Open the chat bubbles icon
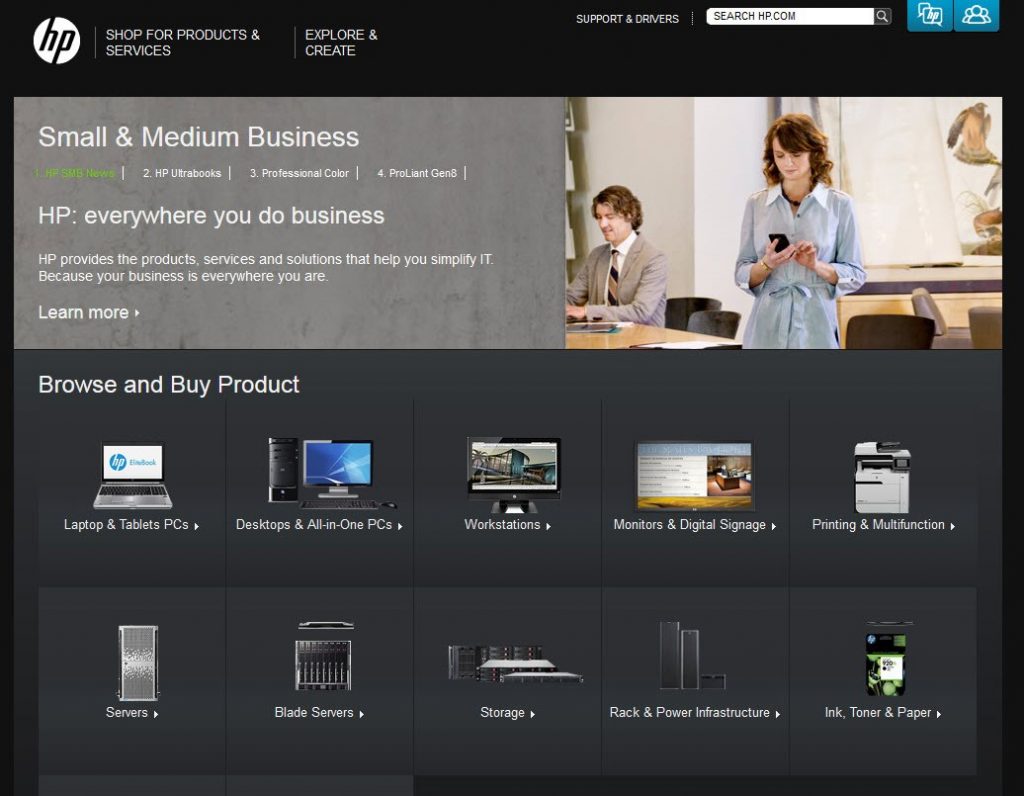1024x796 pixels. [x=929, y=15]
